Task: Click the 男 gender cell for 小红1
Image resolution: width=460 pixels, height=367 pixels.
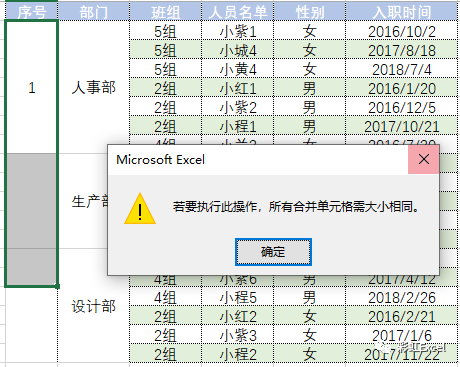Action: [309, 88]
